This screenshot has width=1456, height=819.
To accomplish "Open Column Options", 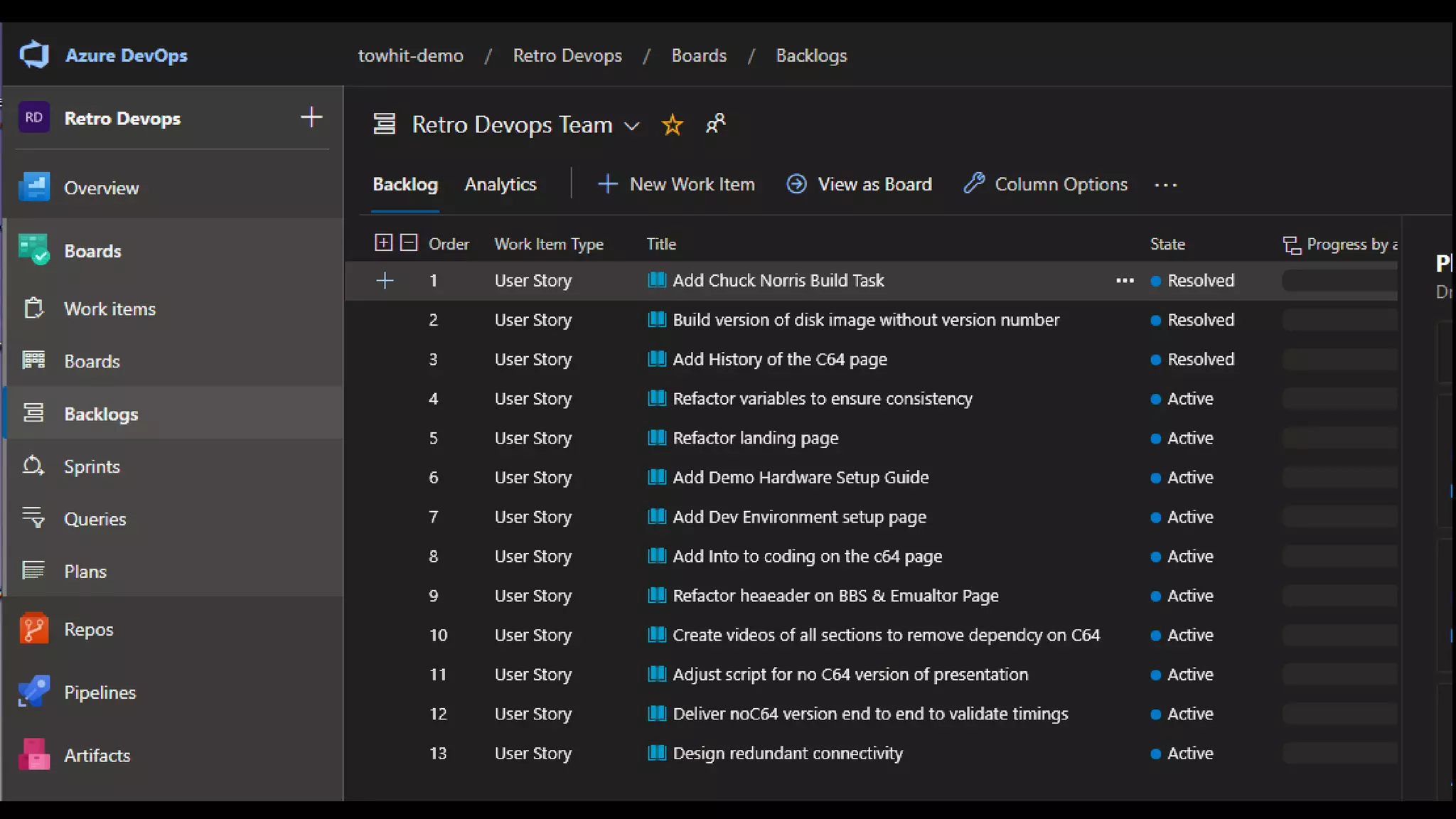I will [x=1046, y=185].
